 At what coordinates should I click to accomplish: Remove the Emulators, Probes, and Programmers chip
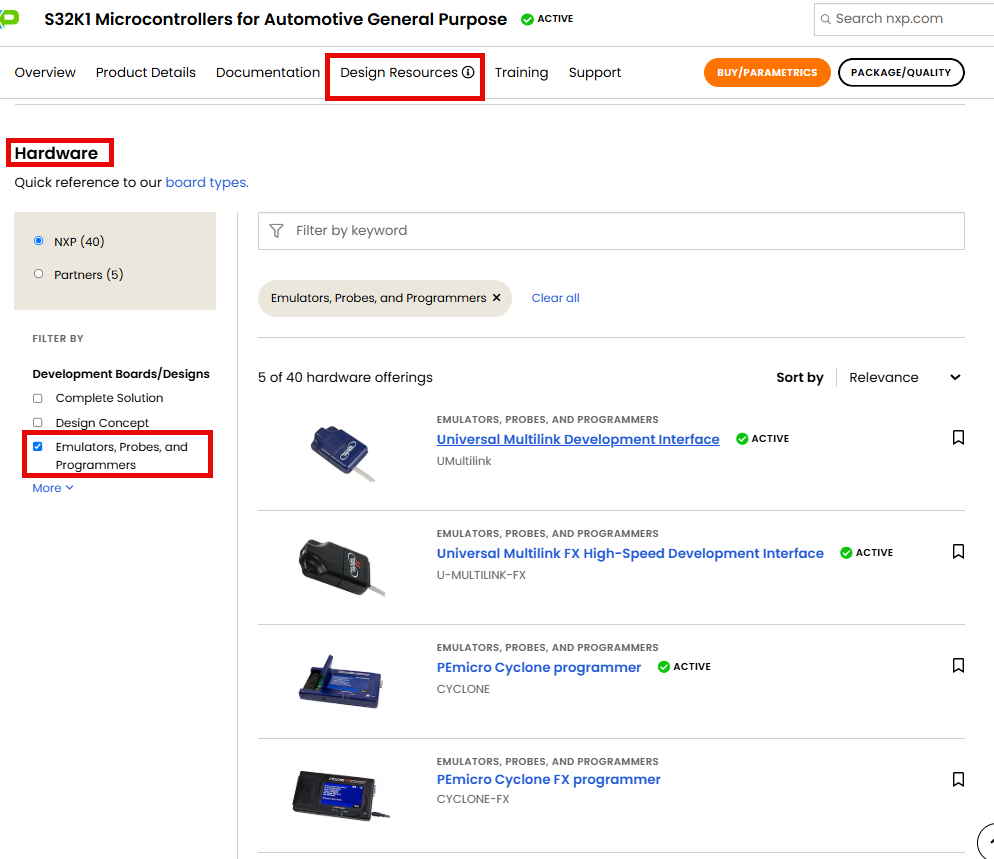coord(496,298)
